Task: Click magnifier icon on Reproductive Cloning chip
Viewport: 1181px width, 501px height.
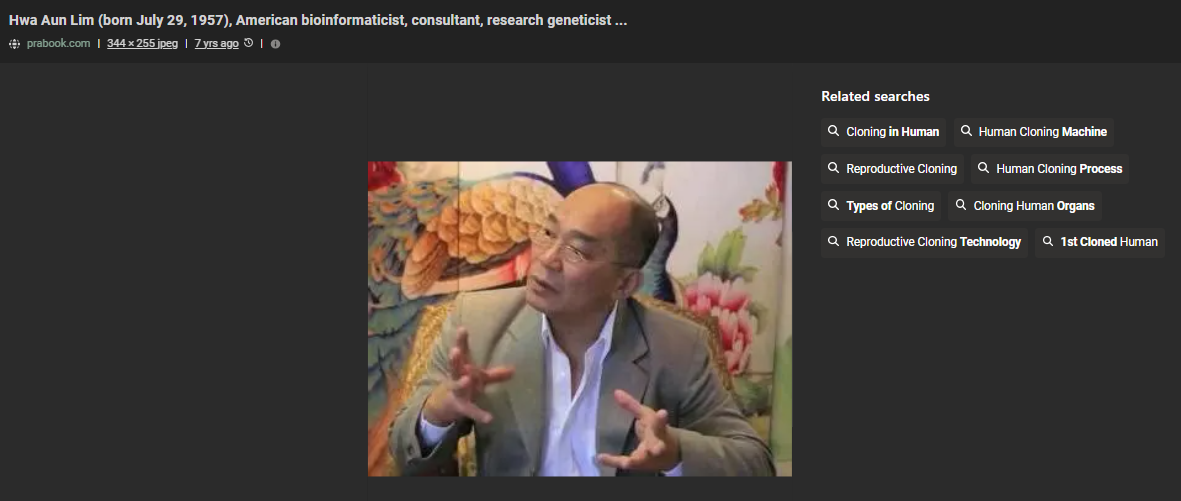Action: (x=833, y=168)
